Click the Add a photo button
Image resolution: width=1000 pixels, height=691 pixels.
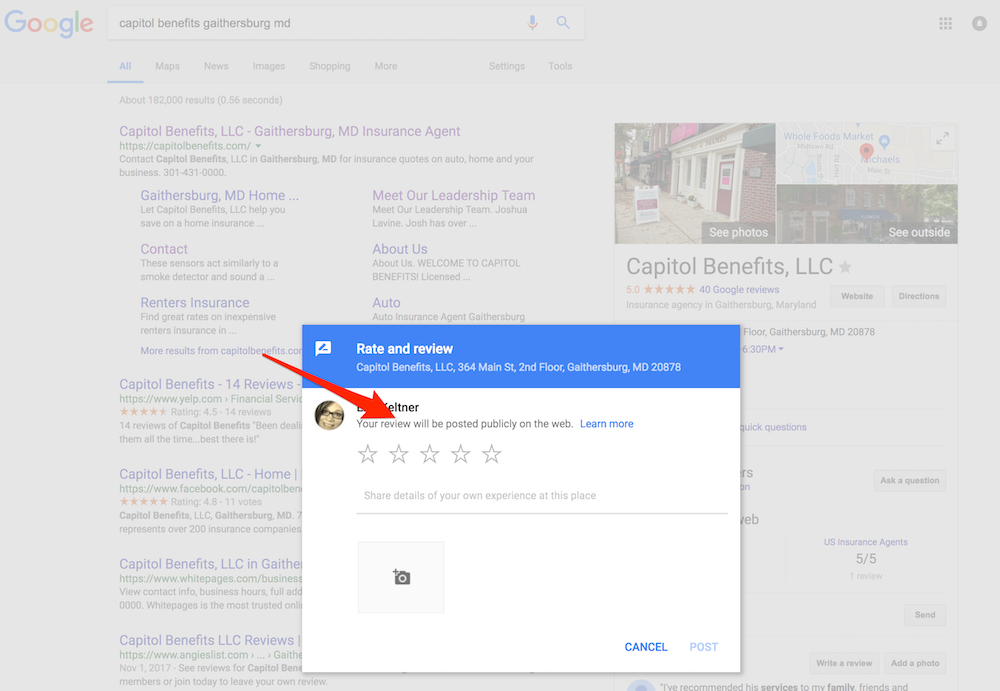(915, 663)
